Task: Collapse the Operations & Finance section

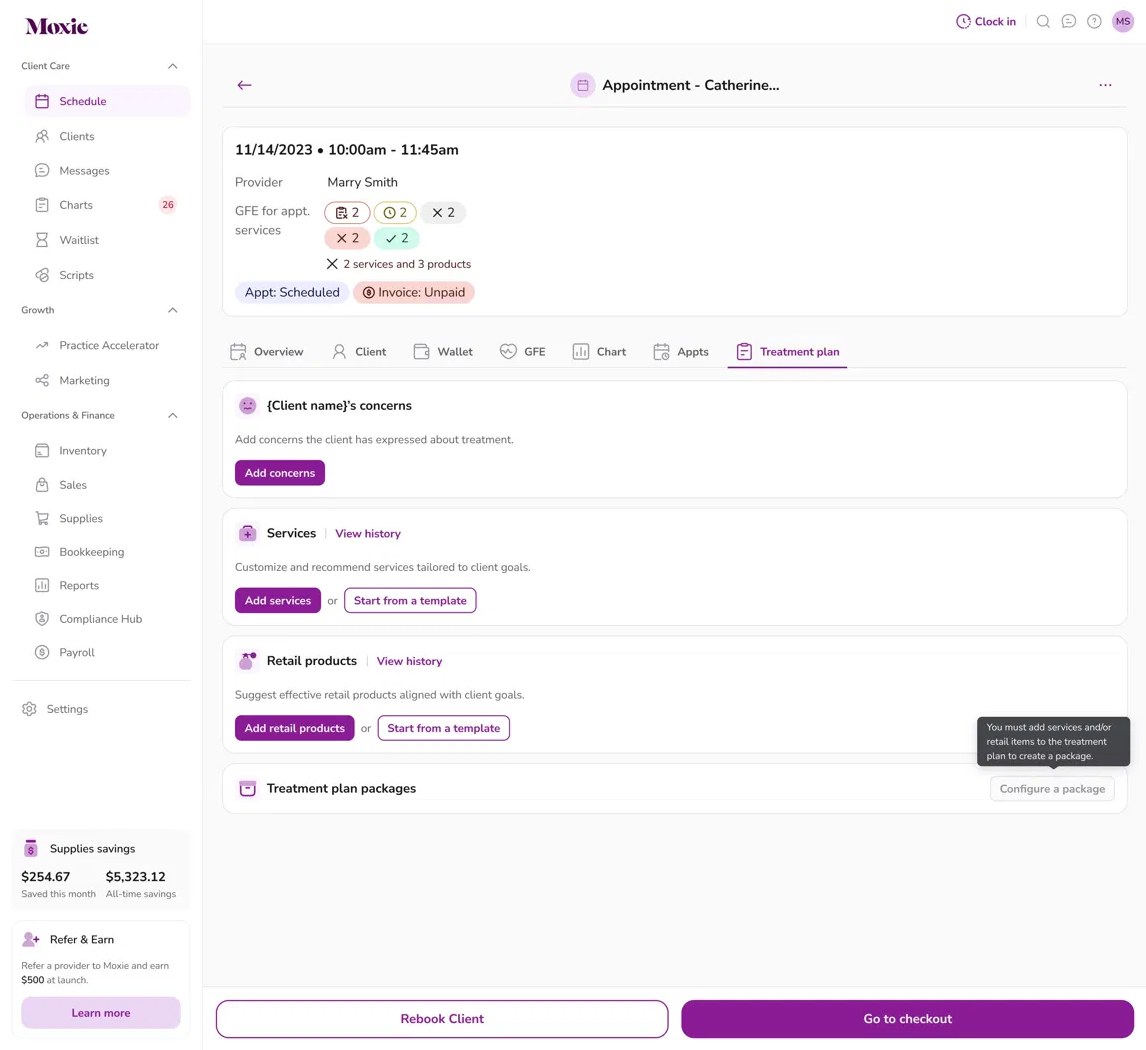Action: pos(172,415)
